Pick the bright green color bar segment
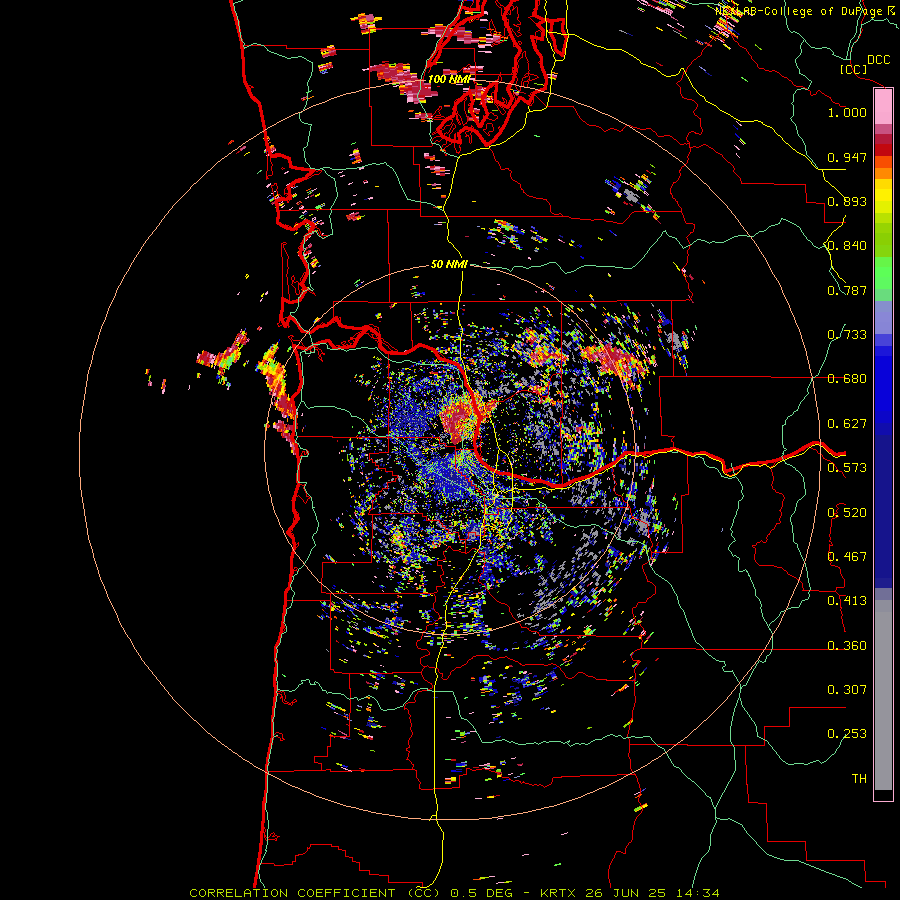The width and height of the screenshot is (900, 900). pos(883,273)
